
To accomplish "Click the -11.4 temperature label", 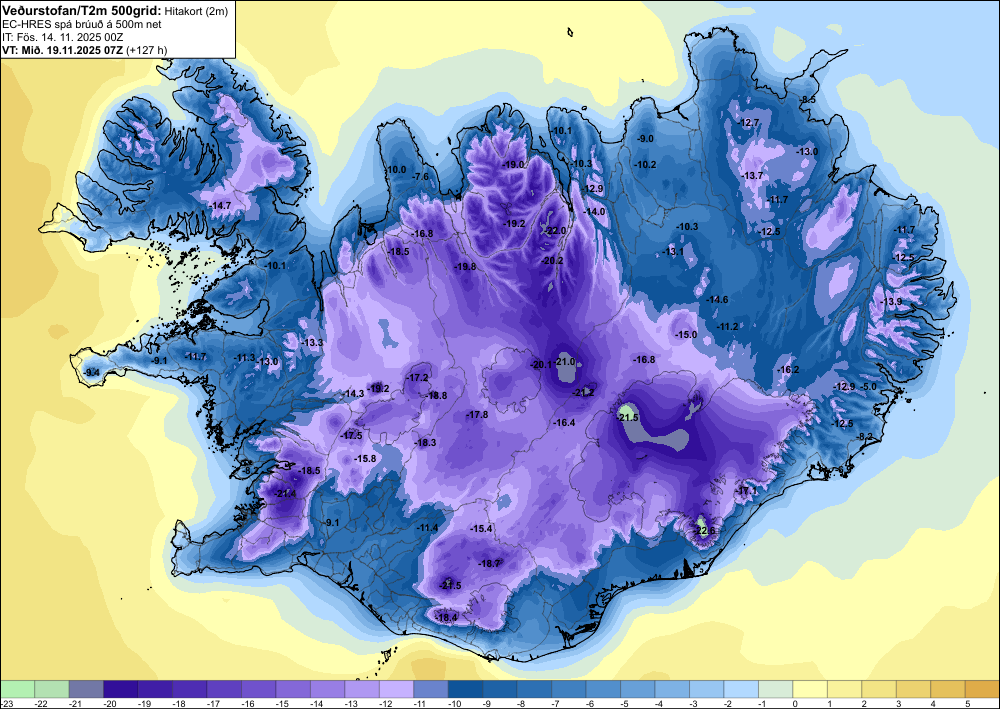I will tap(427, 528).
